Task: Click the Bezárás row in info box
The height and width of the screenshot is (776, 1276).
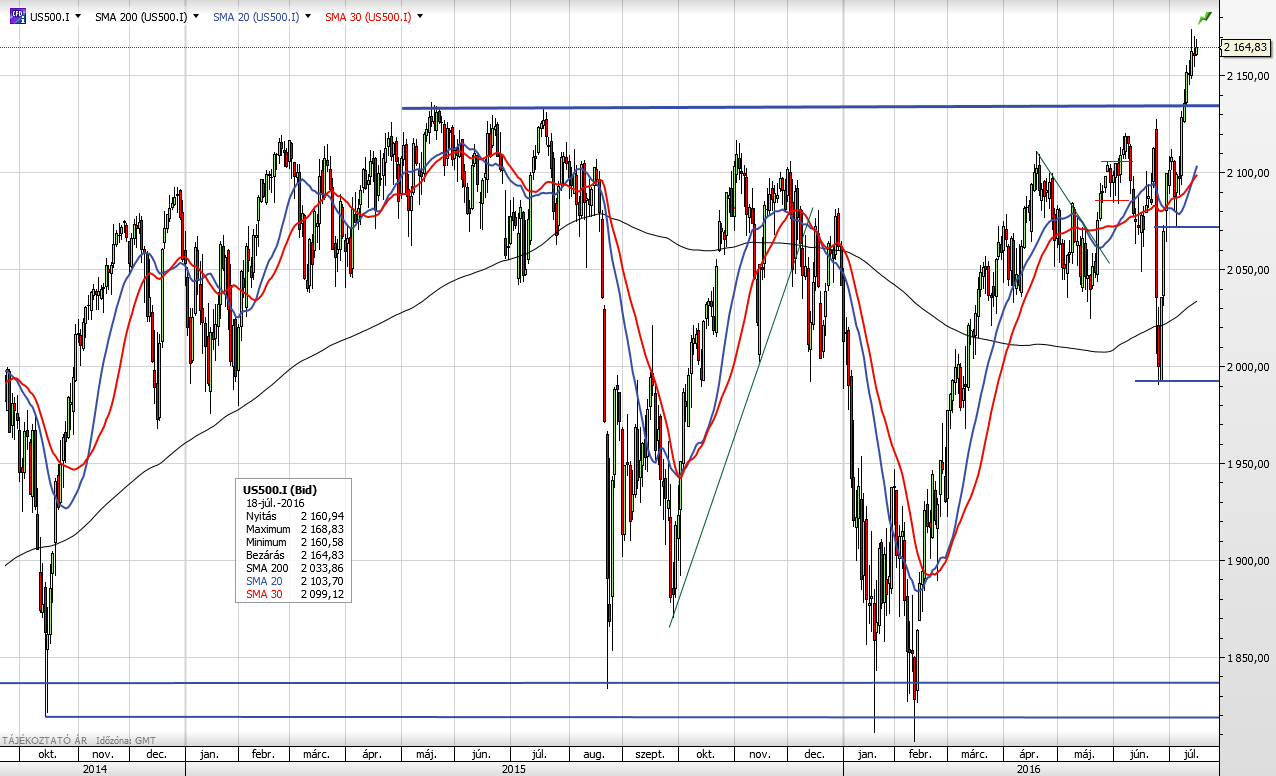Action: (294, 555)
